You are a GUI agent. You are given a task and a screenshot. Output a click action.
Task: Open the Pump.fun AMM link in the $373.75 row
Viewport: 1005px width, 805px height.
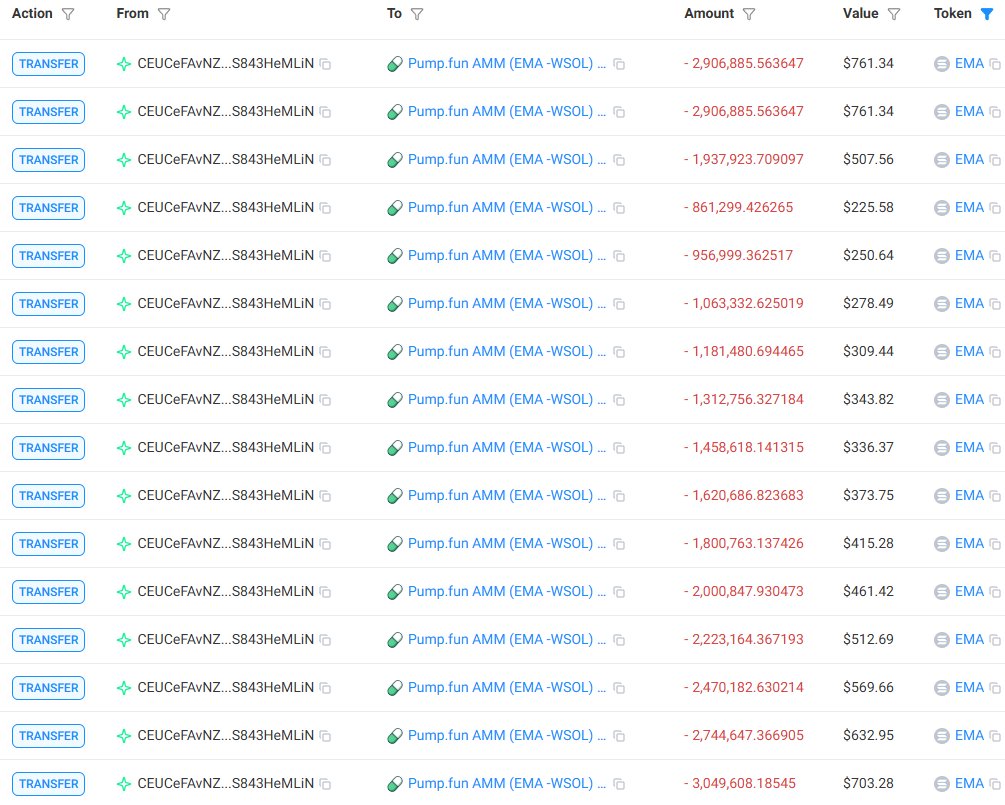pos(506,496)
